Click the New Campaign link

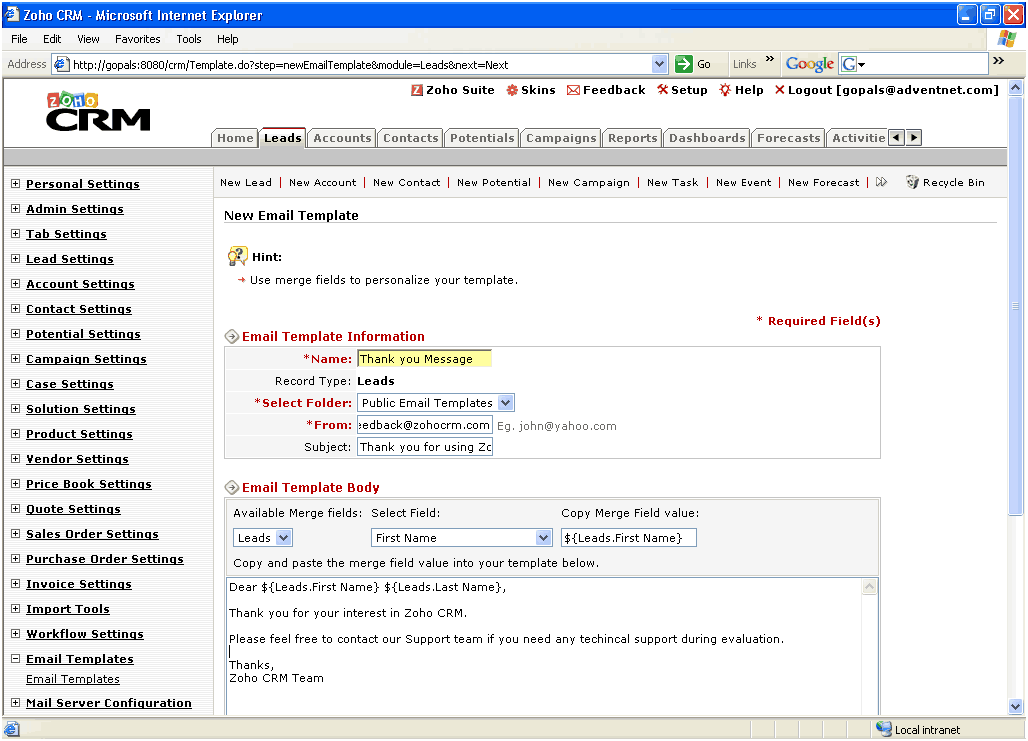pos(589,182)
